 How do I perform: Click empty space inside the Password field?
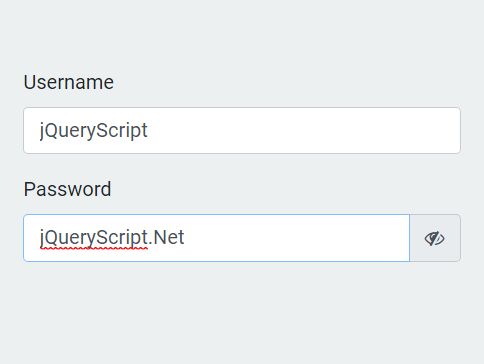coord(297,238)
